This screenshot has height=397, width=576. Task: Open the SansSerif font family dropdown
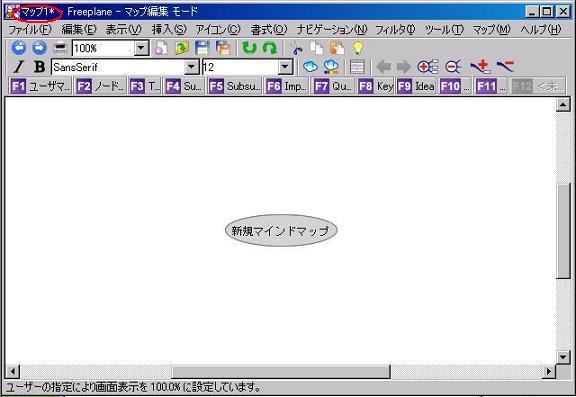pyautogui.click(x=191, y=67)
